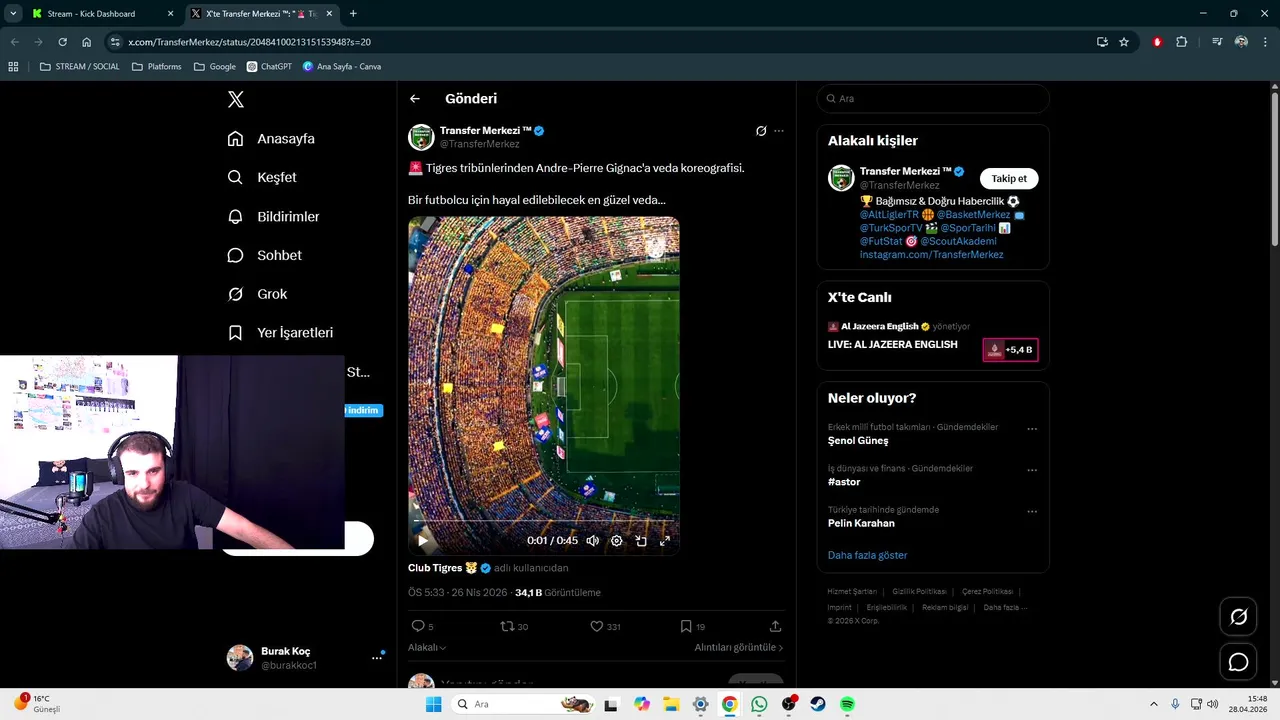Open Grok from sidebar

(x=257, y=294)
